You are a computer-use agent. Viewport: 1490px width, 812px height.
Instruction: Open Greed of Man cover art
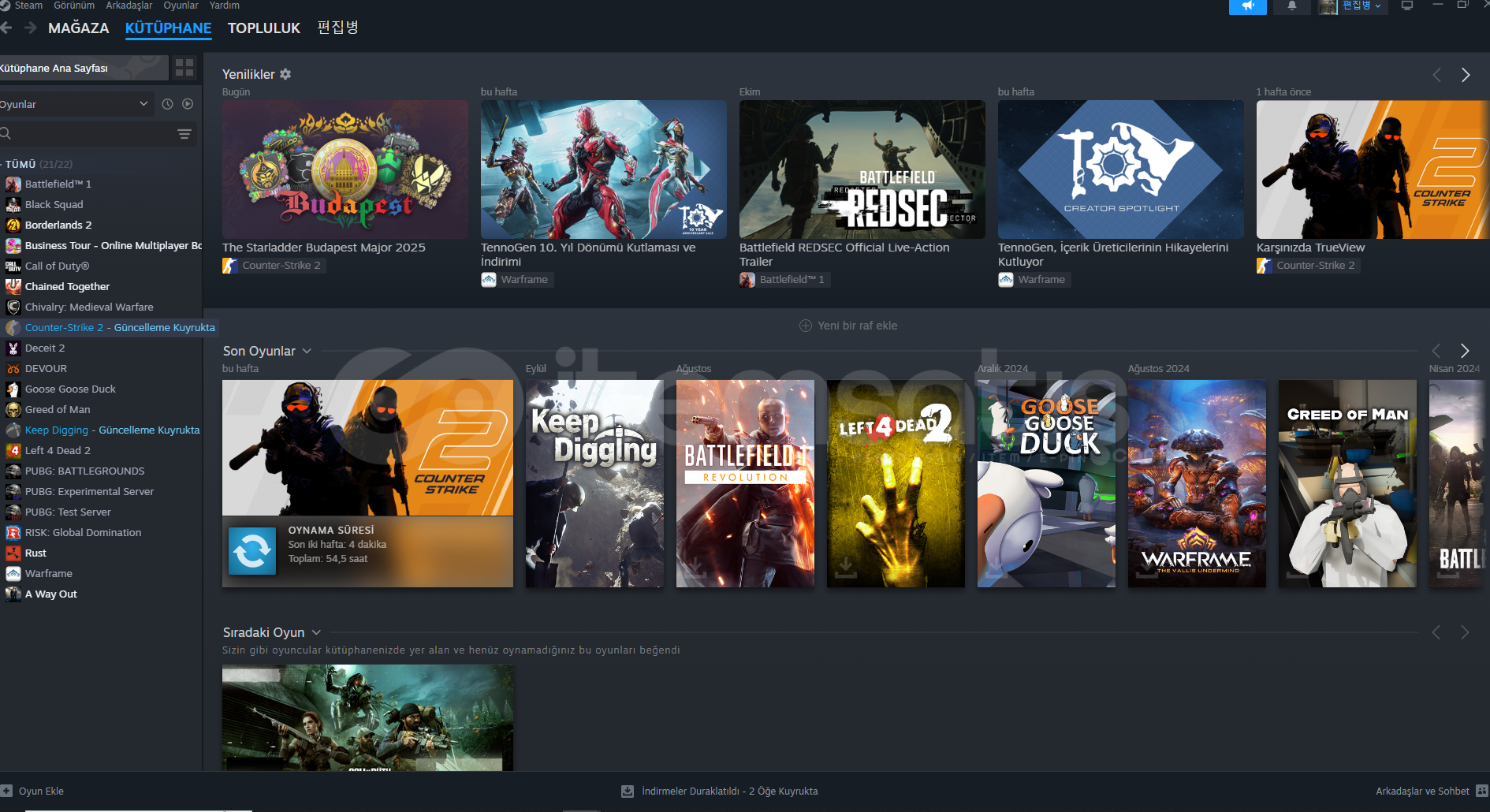click(1347, 483)
